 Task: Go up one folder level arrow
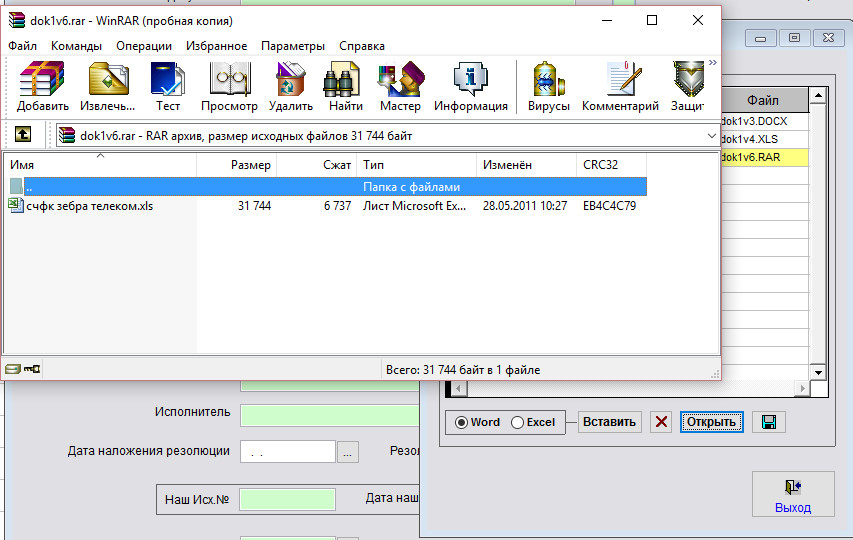click(x=23, y=134)
